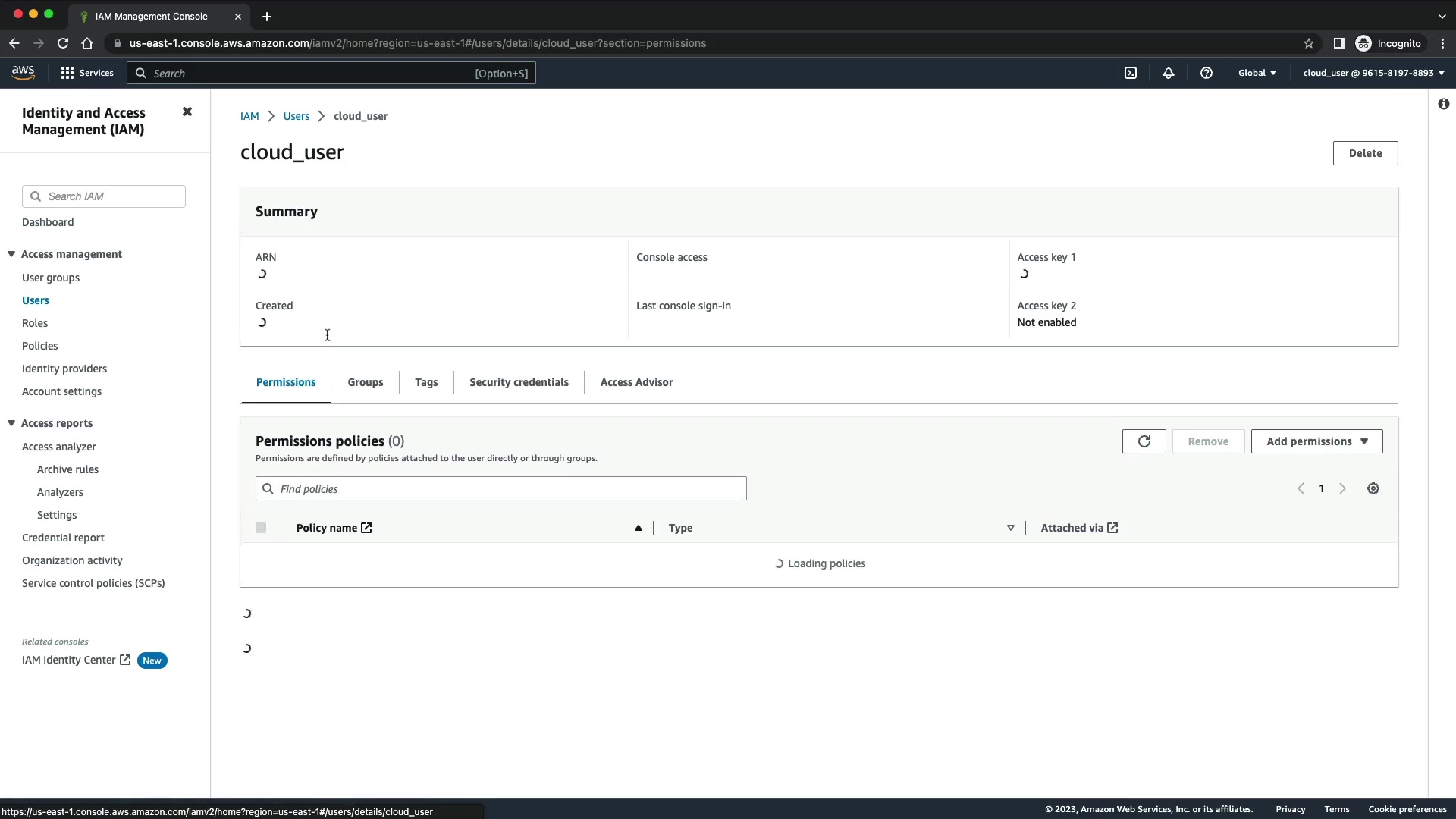The height and width of the screenshot is (819, 1456).
Task: Open the Services grid menu
Action: 86,73
